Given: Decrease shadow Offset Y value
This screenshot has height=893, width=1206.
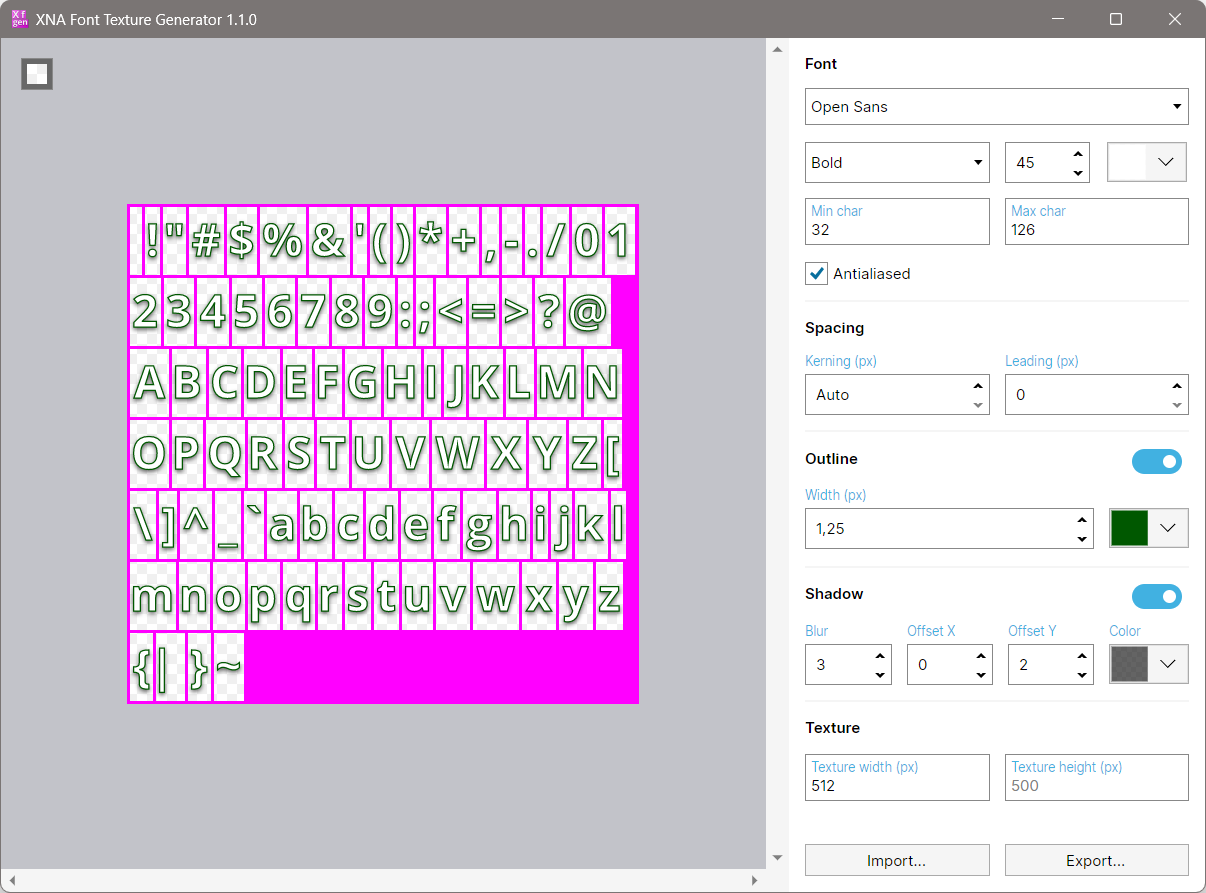Looking at the screenshot, I should [1082, 674].
